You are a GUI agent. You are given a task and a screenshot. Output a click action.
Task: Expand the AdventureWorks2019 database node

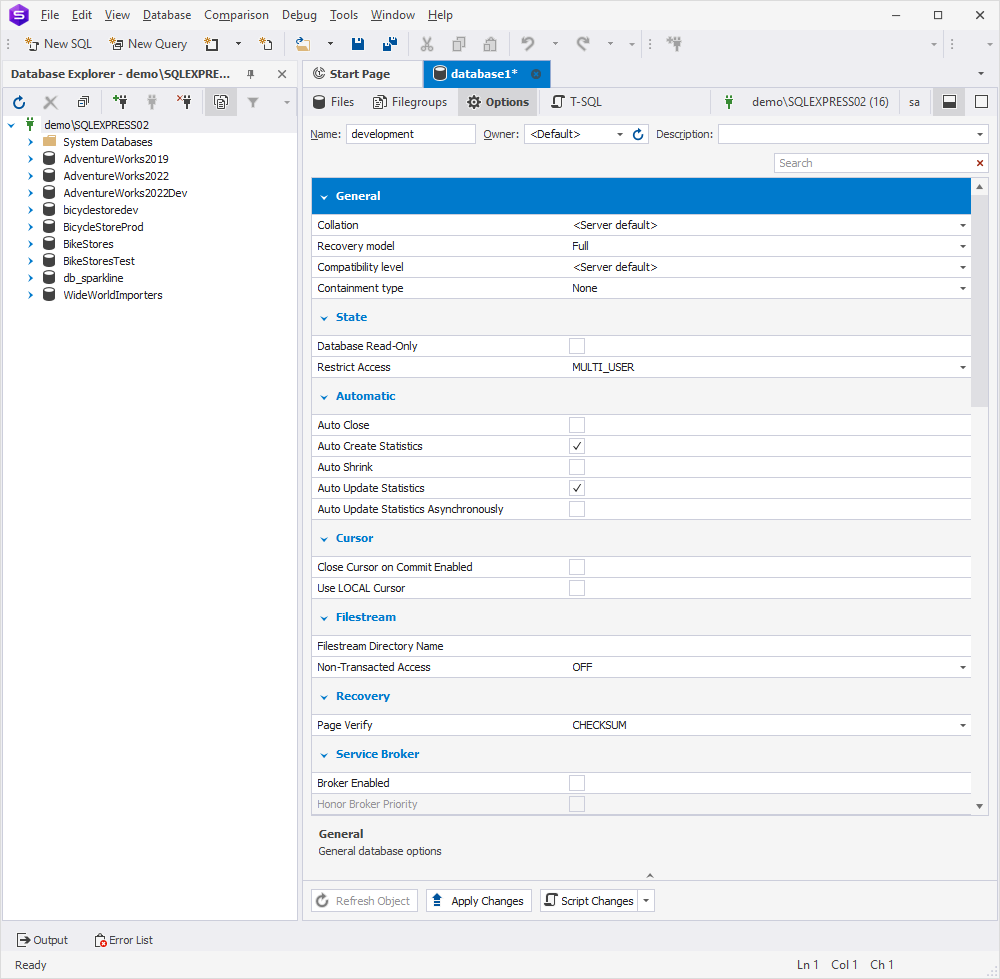pos(30,159)
